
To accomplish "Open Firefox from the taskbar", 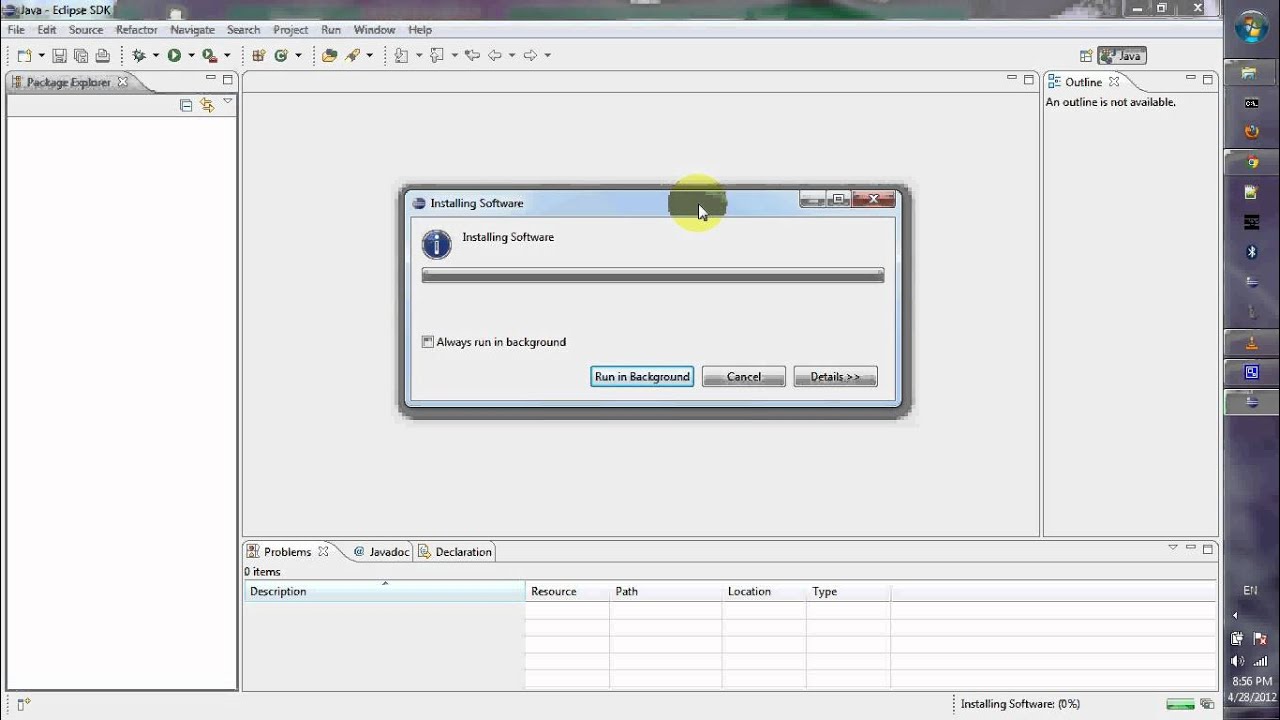I will pos(1251,132).
